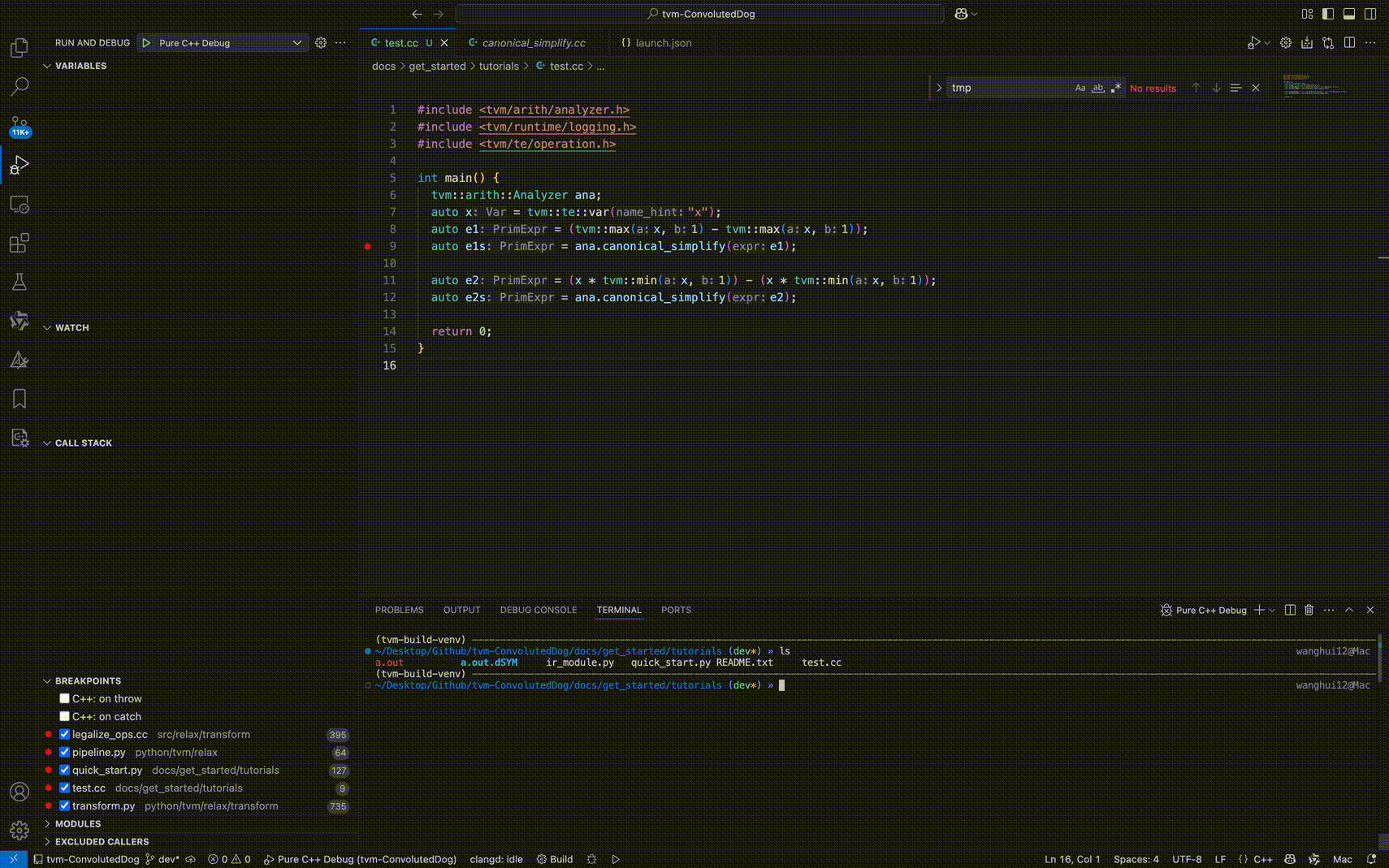1389x868 pixels.
Task: Kill terminal using the trash icon
Action: (1309, 610)
